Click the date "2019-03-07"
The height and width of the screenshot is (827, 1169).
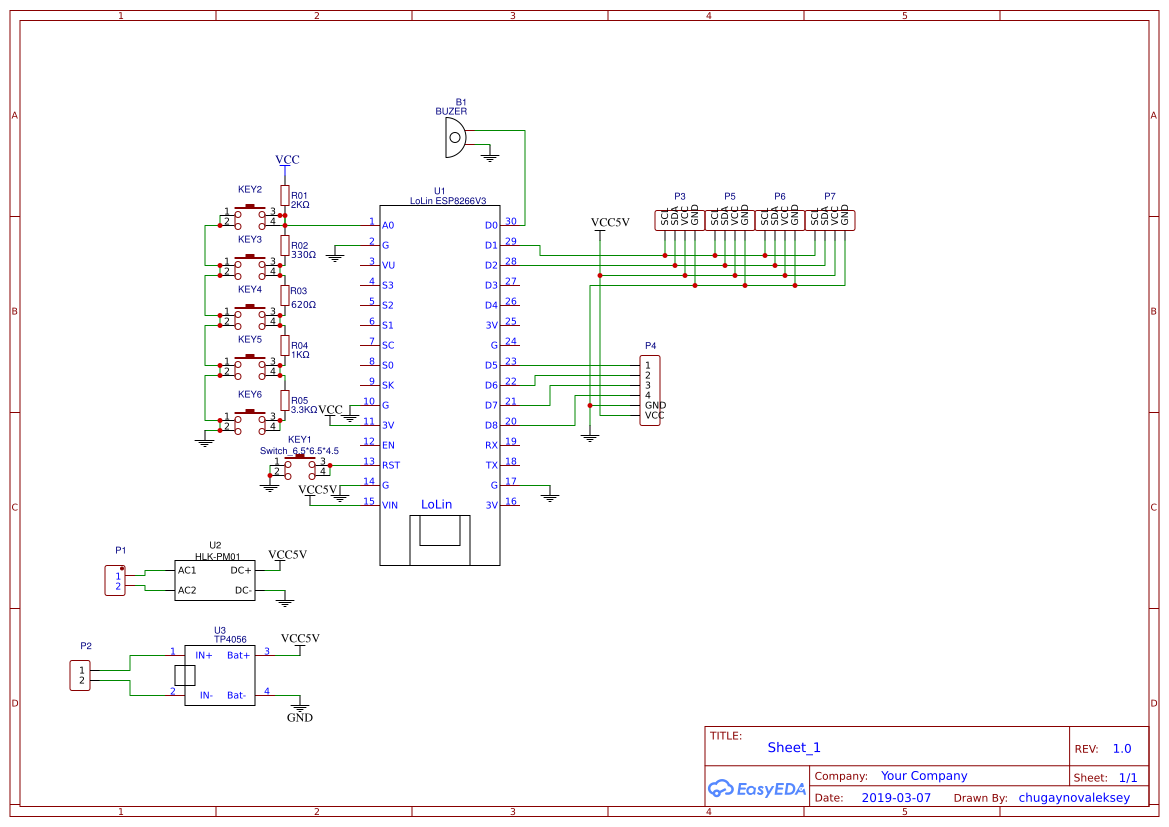[896, 798]
